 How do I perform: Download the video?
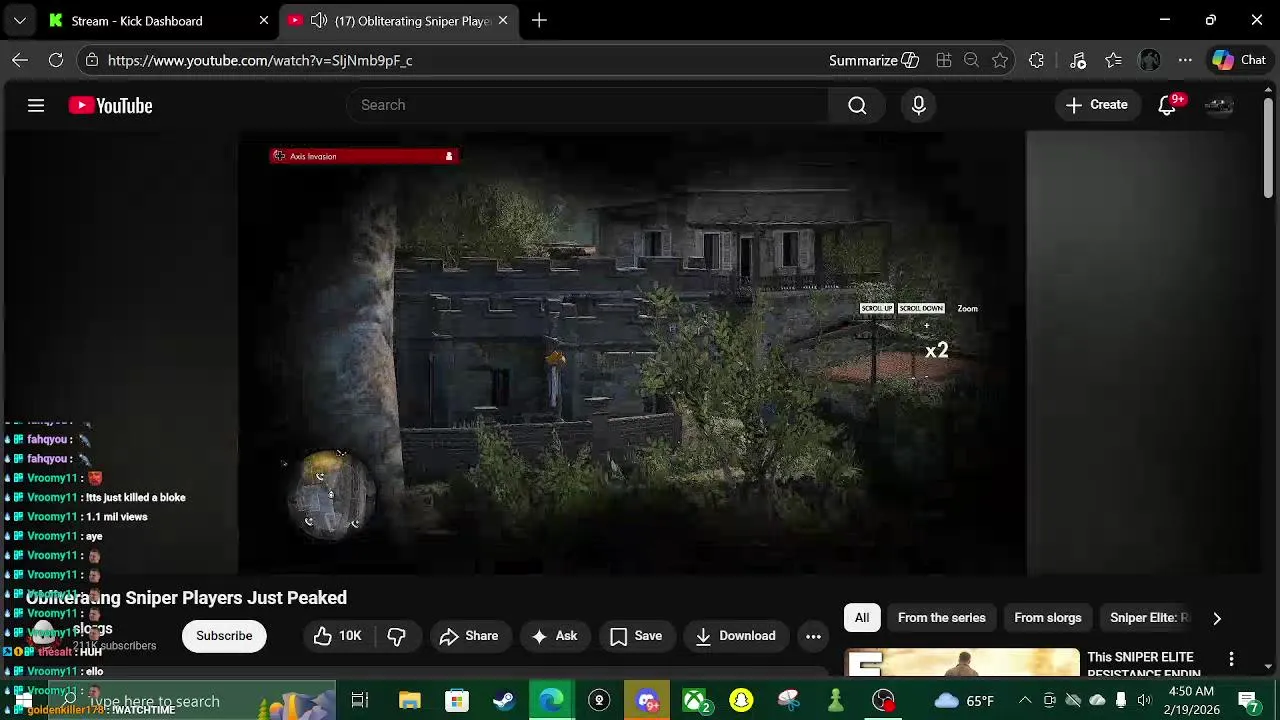(x=735, y=636)
